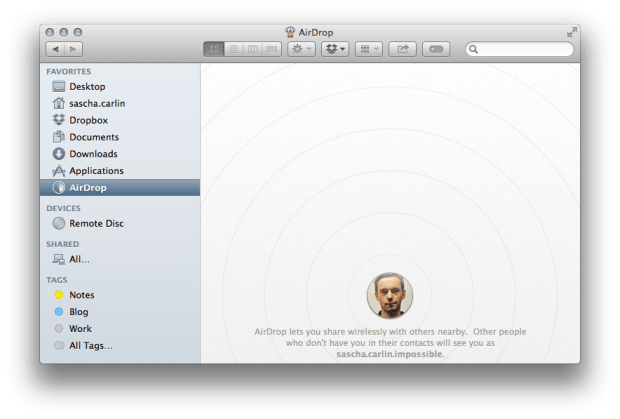This screenshot has width=620, height=419.
Task: Open the Documents folder
Action: (x=120, y=137)
